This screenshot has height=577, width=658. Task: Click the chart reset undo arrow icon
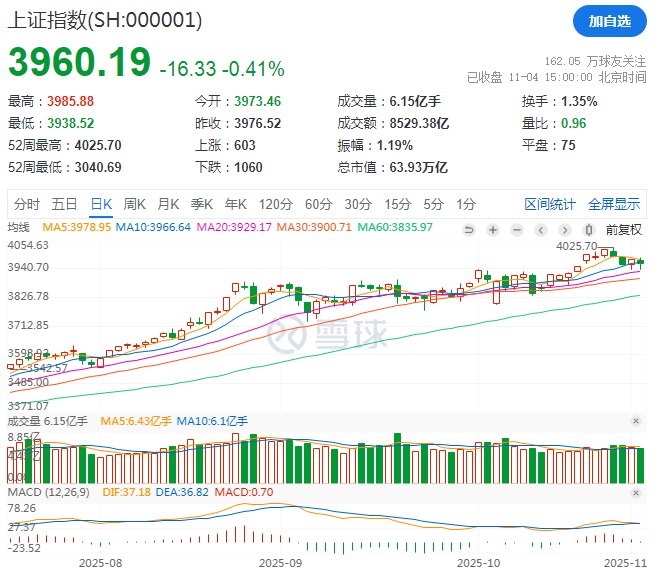[469, 230]
